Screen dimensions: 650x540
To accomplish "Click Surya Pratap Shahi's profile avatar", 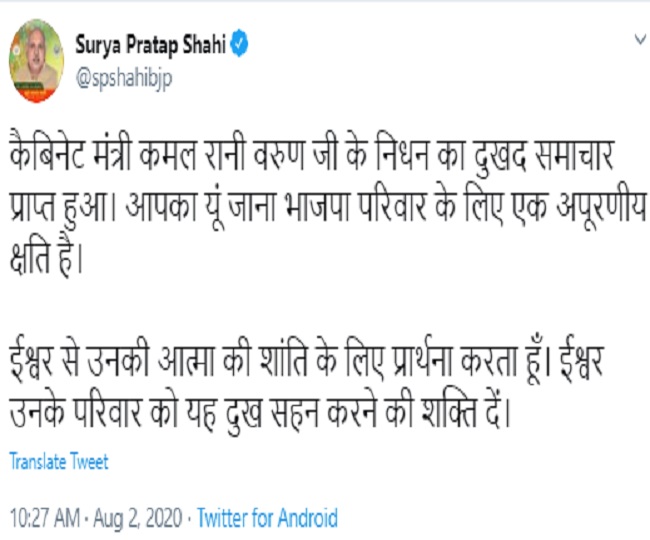I will (x=37, y=60).
